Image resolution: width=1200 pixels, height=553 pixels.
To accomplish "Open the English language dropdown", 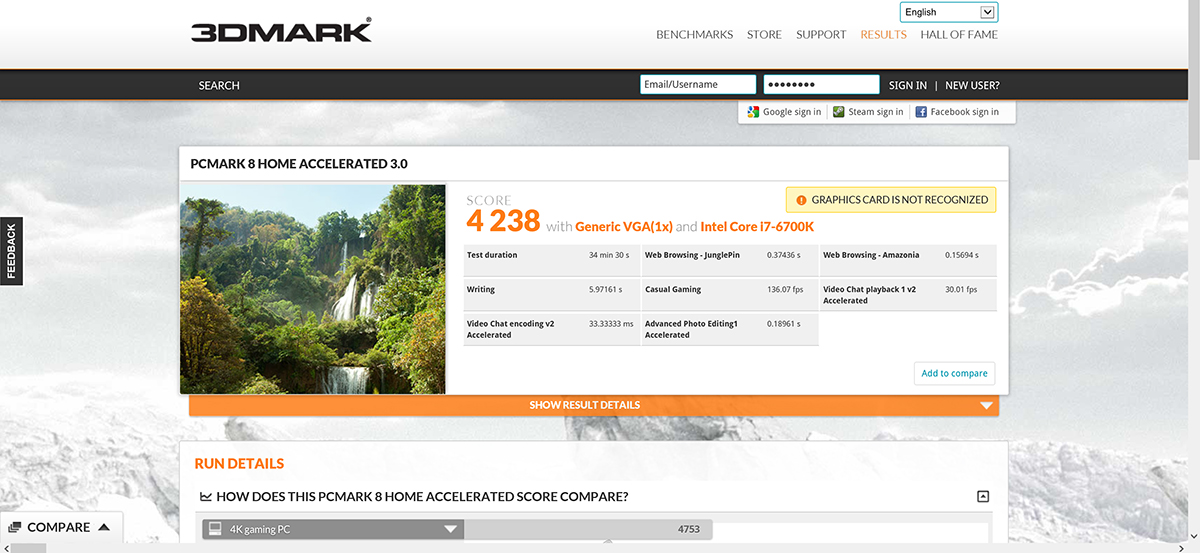I will (x=948, y=12).
